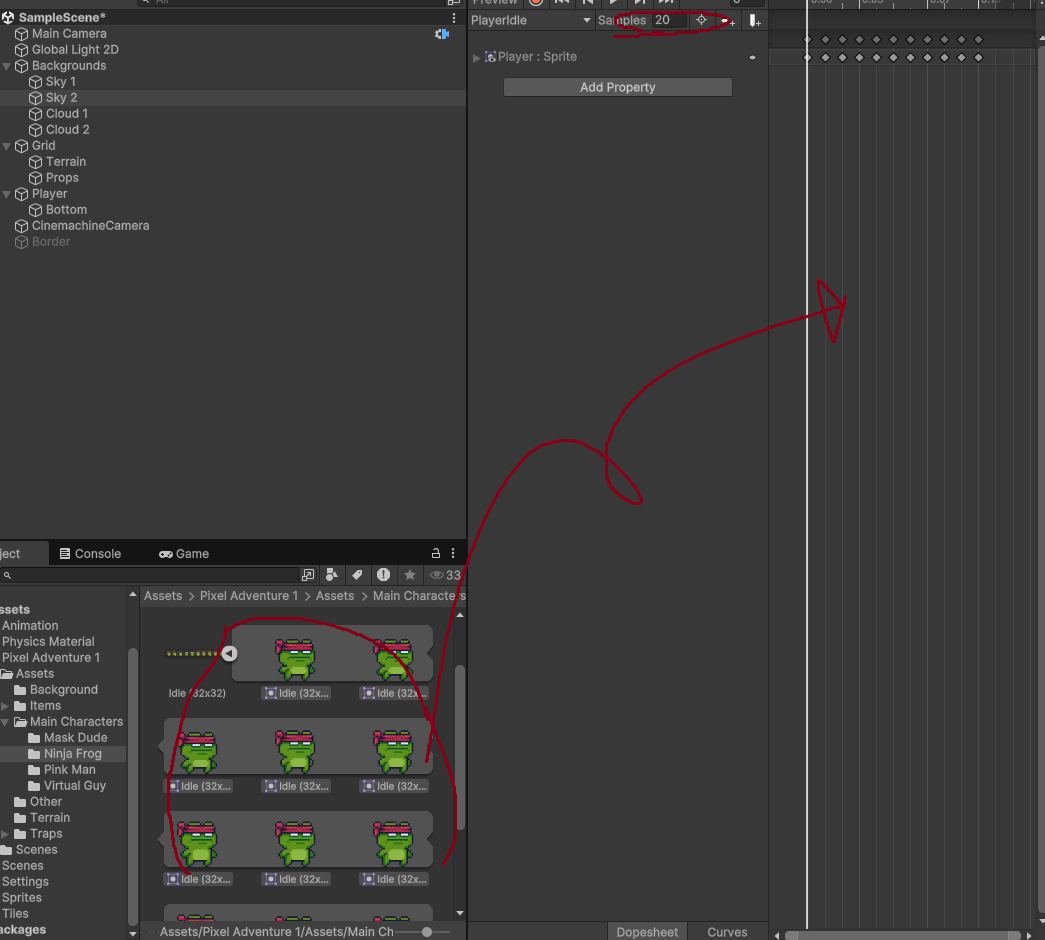Click the Console tab's list icon
Image resolution: width=1045 pixels, height=940 pixels.
coord(65,553)
